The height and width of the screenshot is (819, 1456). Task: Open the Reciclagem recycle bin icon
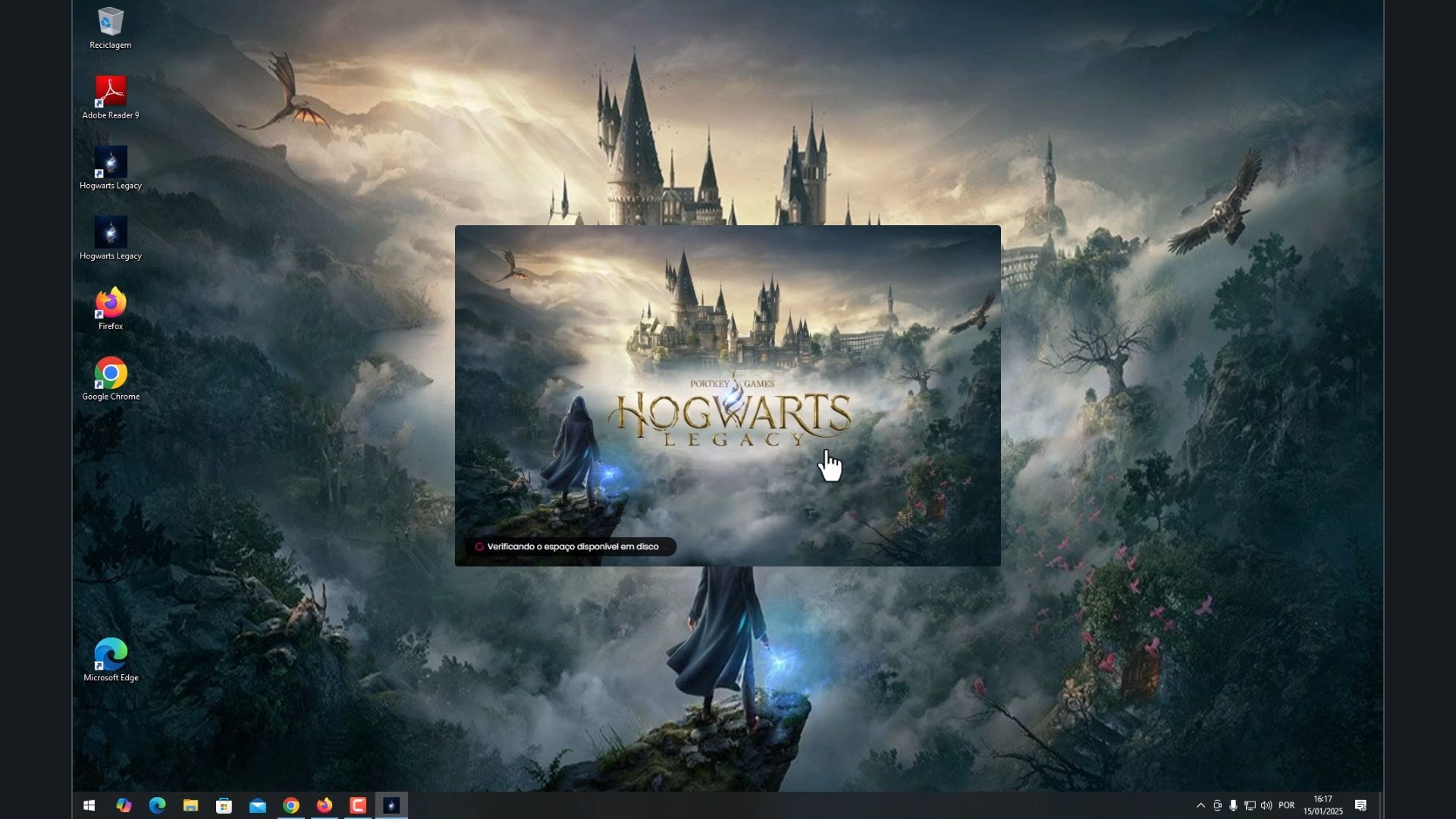click(110, 28)
